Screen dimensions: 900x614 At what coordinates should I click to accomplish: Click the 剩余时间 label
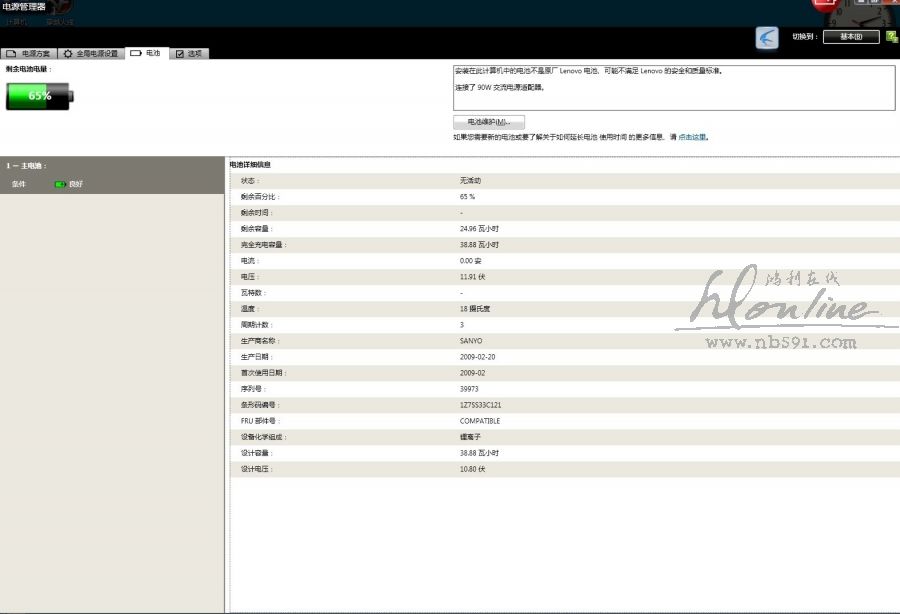[257, 213]
